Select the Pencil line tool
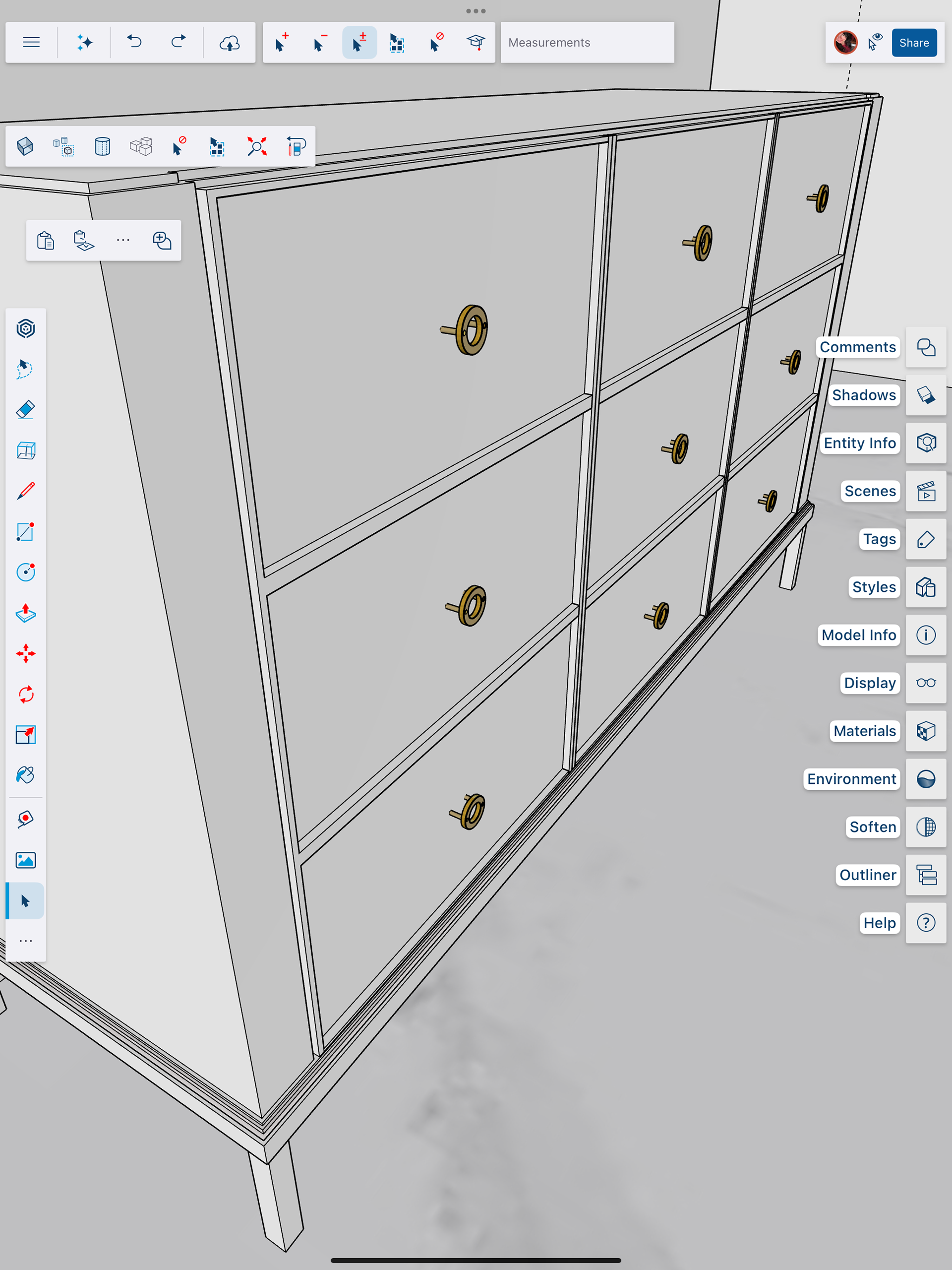This screenshot has height=1270, width=952. click(x=26, y=492)
